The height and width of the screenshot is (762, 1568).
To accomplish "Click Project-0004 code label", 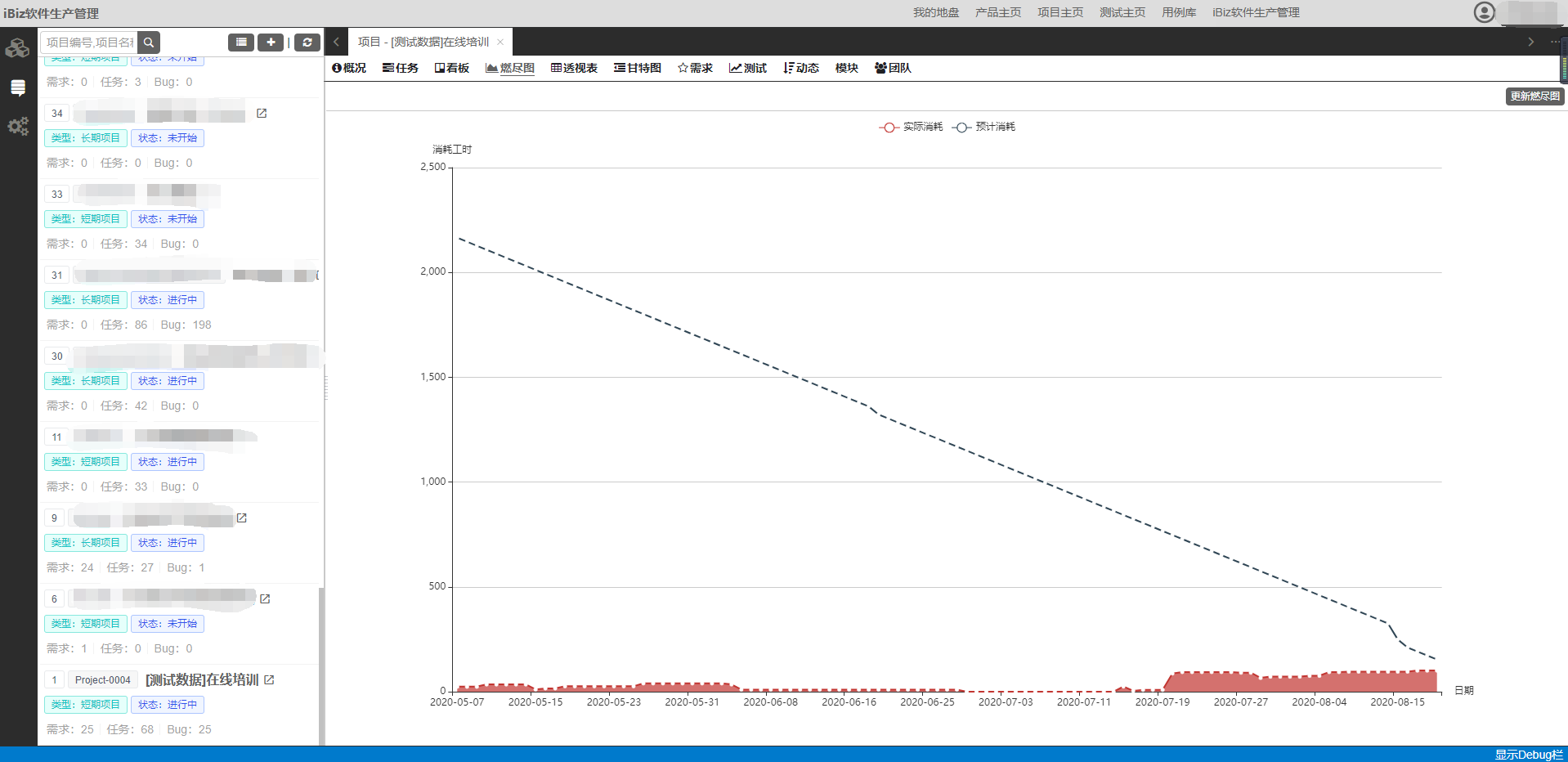I will coord(103,679).
